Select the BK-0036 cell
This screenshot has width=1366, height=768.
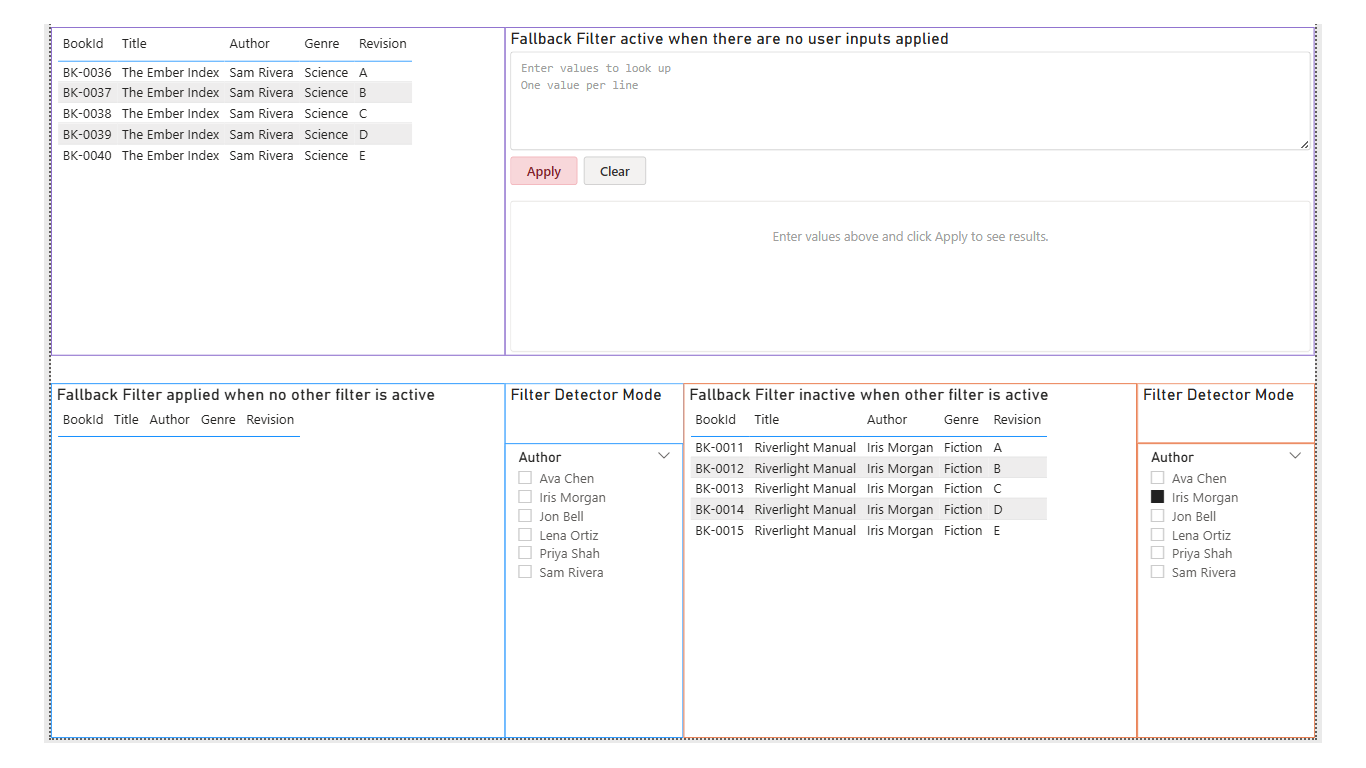coord(87,73)
